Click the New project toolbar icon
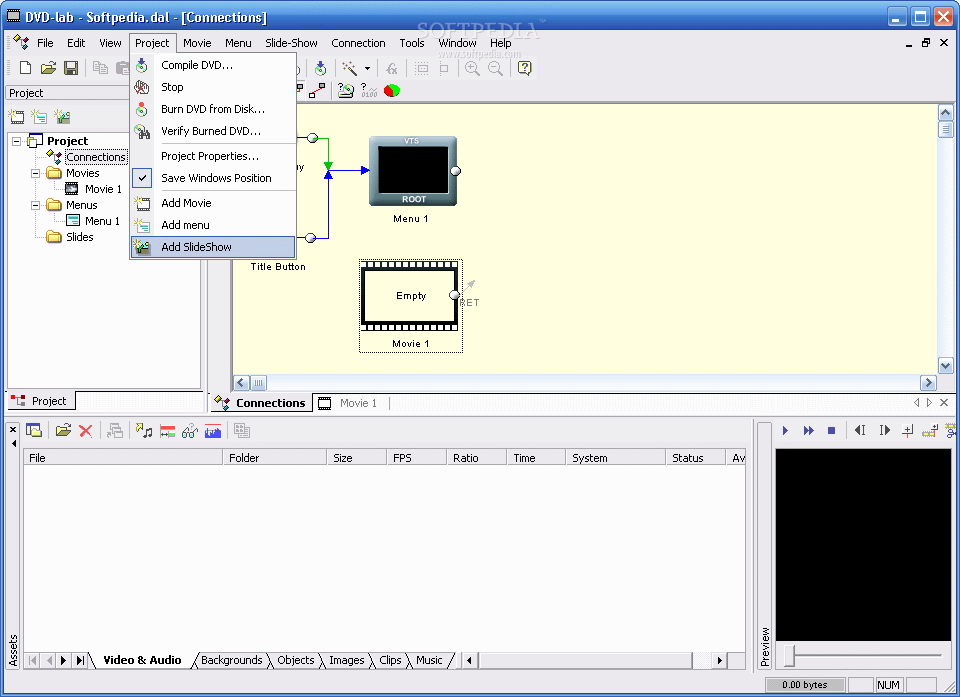Viewport: 960px width, 697px height. 25,68
